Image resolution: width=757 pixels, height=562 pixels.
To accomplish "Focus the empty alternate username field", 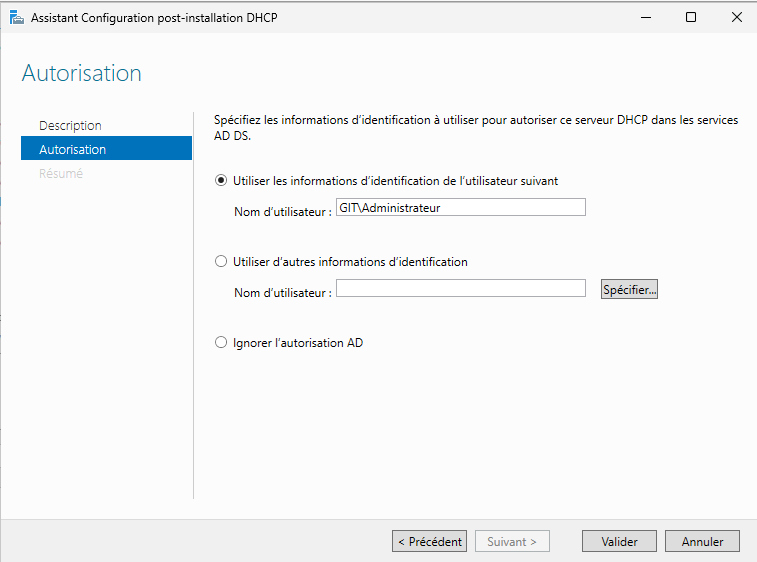I will 460,289.
